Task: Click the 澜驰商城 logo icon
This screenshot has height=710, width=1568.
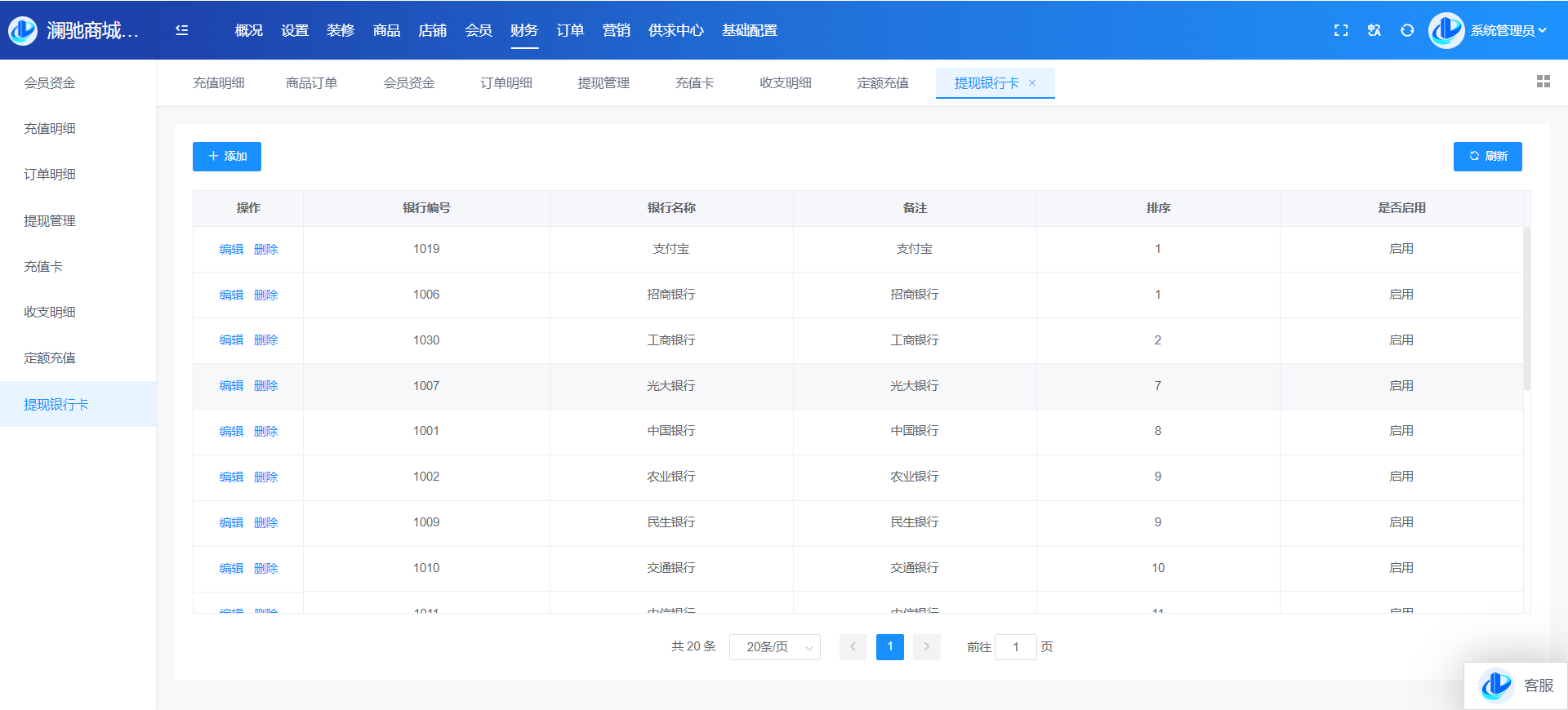Action: [x=23, y=30]
